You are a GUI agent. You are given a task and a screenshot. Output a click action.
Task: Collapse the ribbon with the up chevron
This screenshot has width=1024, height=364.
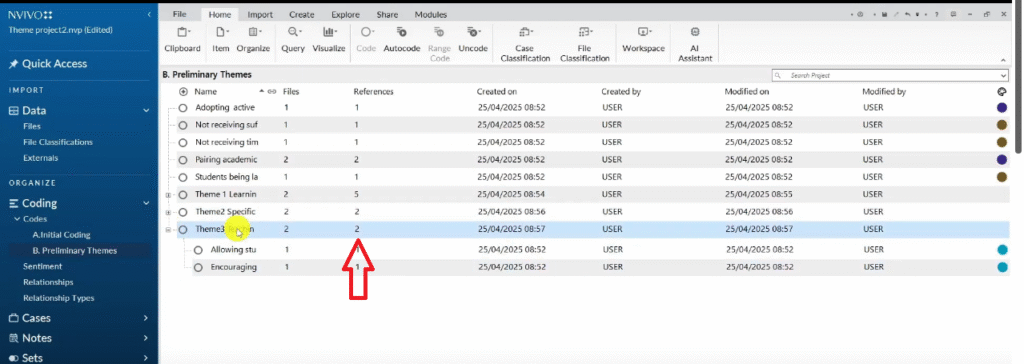(1003, 60)
